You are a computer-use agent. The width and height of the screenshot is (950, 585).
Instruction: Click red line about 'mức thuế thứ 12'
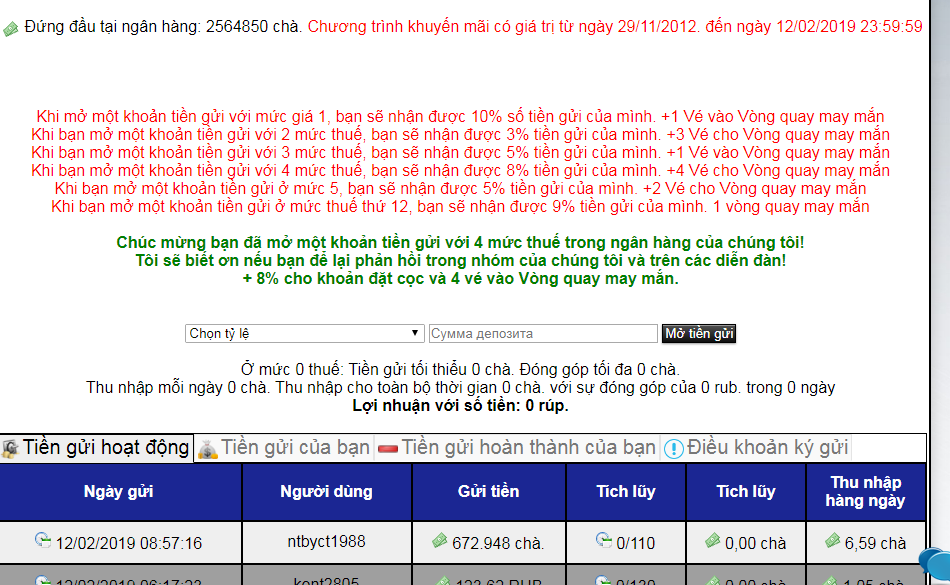(460, 207)
